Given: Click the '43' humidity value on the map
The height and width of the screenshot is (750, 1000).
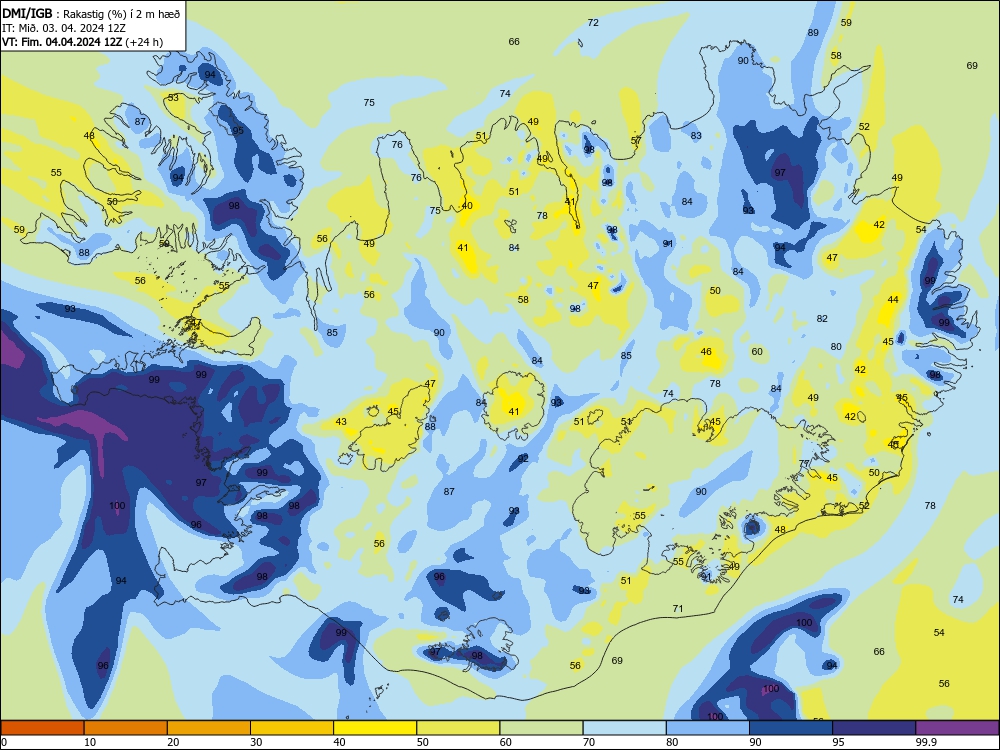Looking at the screenshot, I should (341, 422).
